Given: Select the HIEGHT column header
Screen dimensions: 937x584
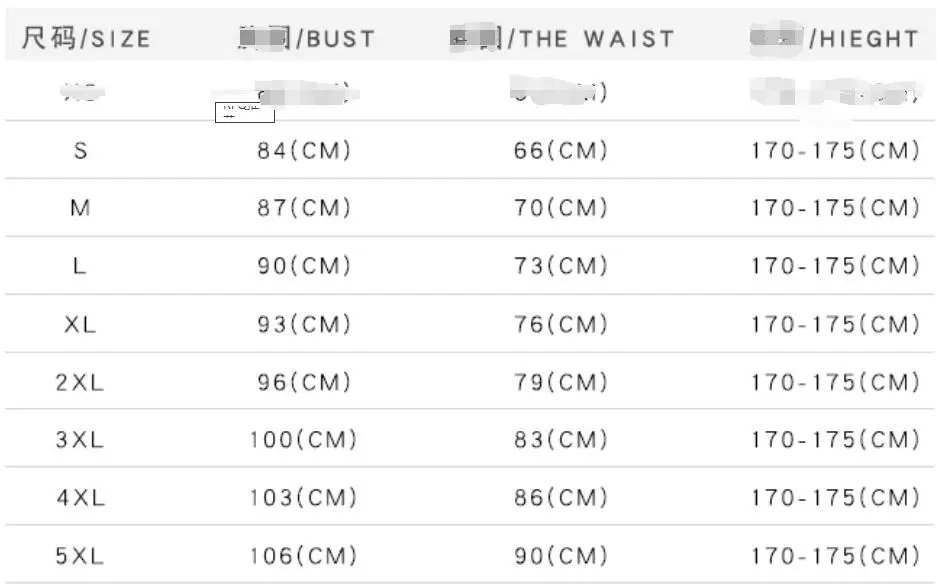Looking at the screenshot, I should [x=834, y=39].
